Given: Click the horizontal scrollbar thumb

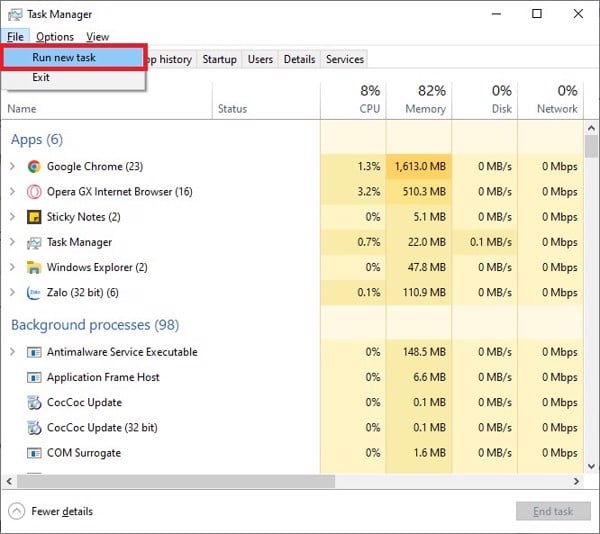Looking at the screenshot, I should tap(176, 482).
